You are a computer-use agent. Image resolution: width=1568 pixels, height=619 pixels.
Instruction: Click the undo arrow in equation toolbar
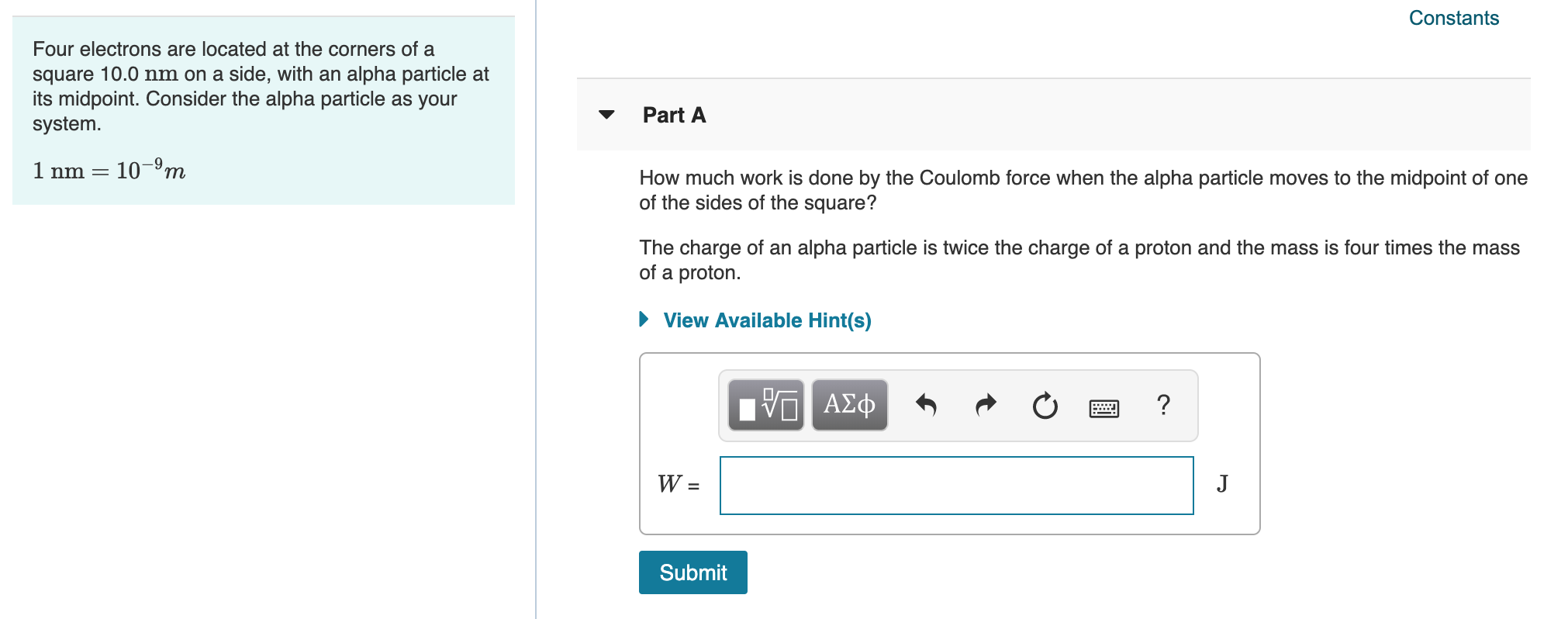pyautogui.click(x=928, y=405)
